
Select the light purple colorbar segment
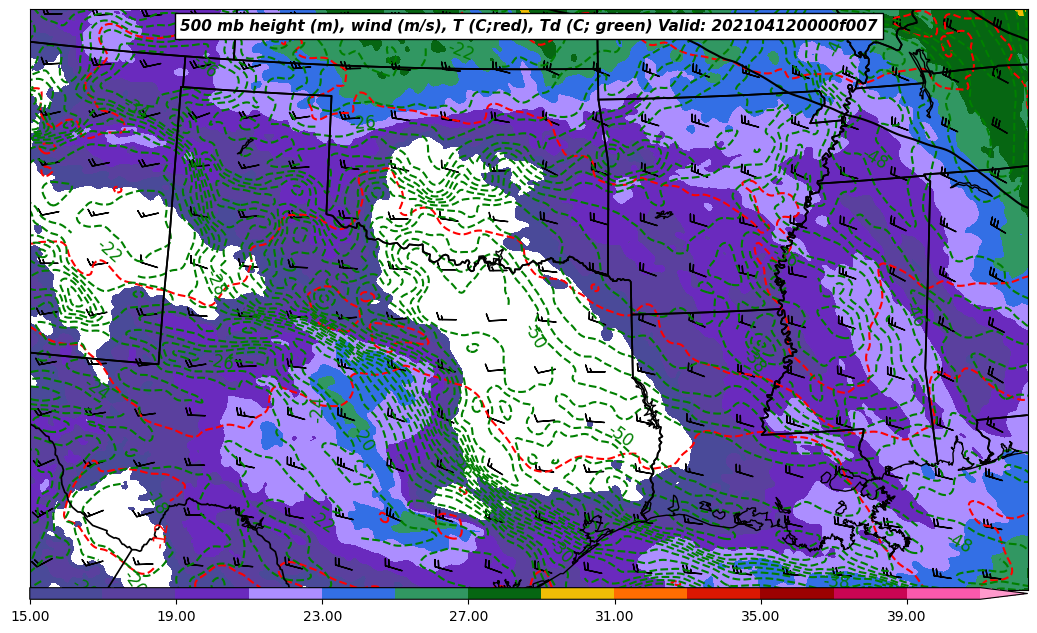pyautogui.click(x=285, y=593)
